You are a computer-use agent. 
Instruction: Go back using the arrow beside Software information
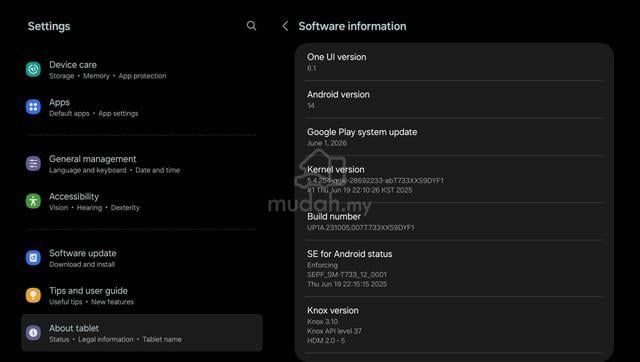click(285, 26)
